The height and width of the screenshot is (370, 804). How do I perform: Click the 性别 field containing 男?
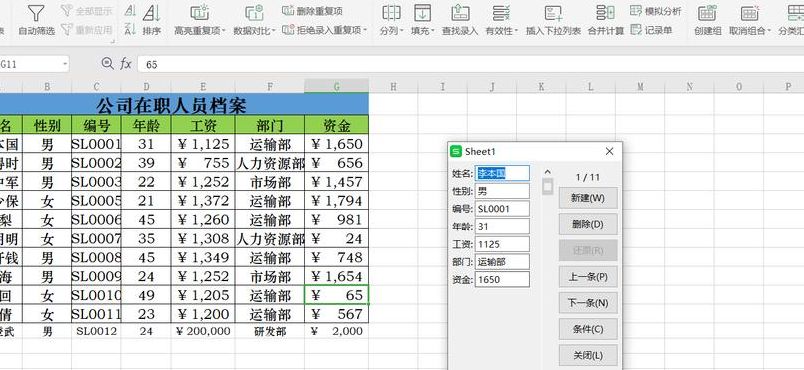pos(502,191)
